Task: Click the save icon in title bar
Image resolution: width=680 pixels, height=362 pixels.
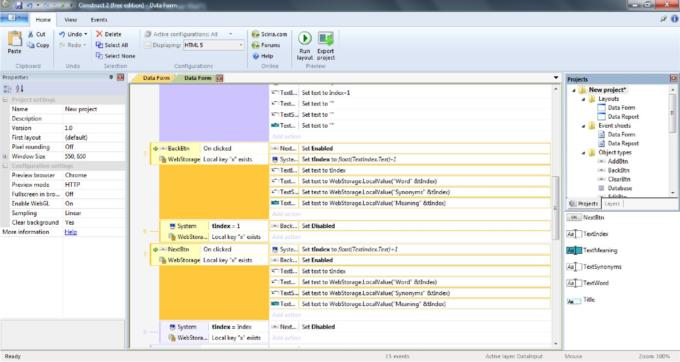Action: [19, 5]
